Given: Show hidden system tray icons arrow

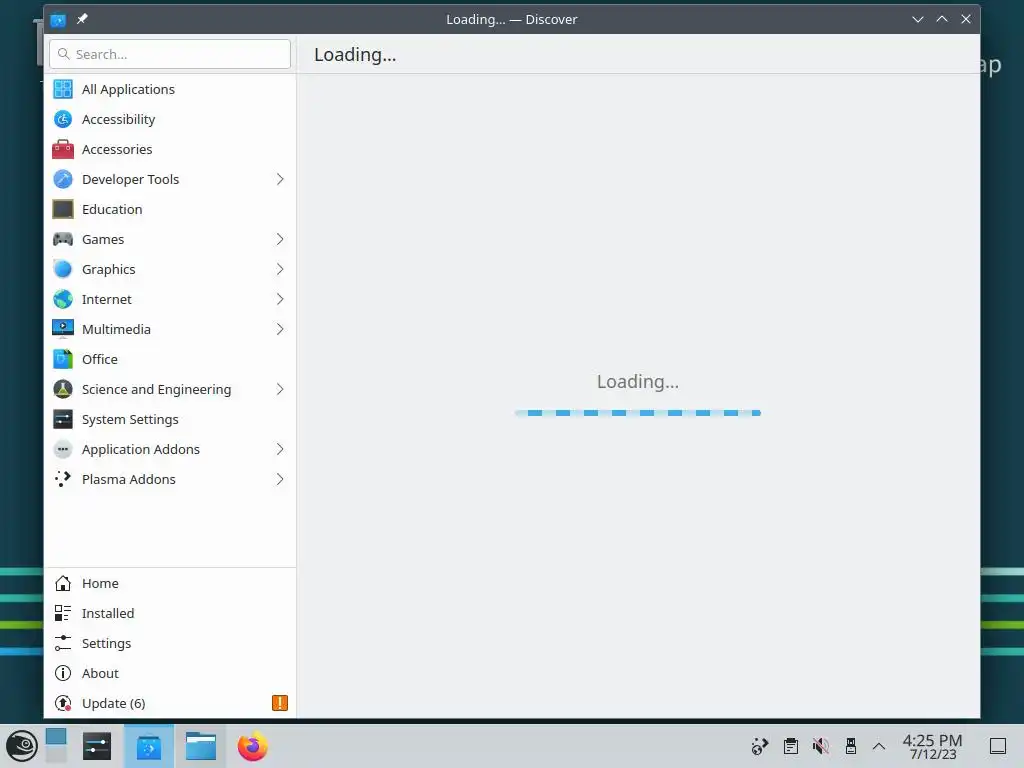Looking at the screenshot, I should point(879,746).
